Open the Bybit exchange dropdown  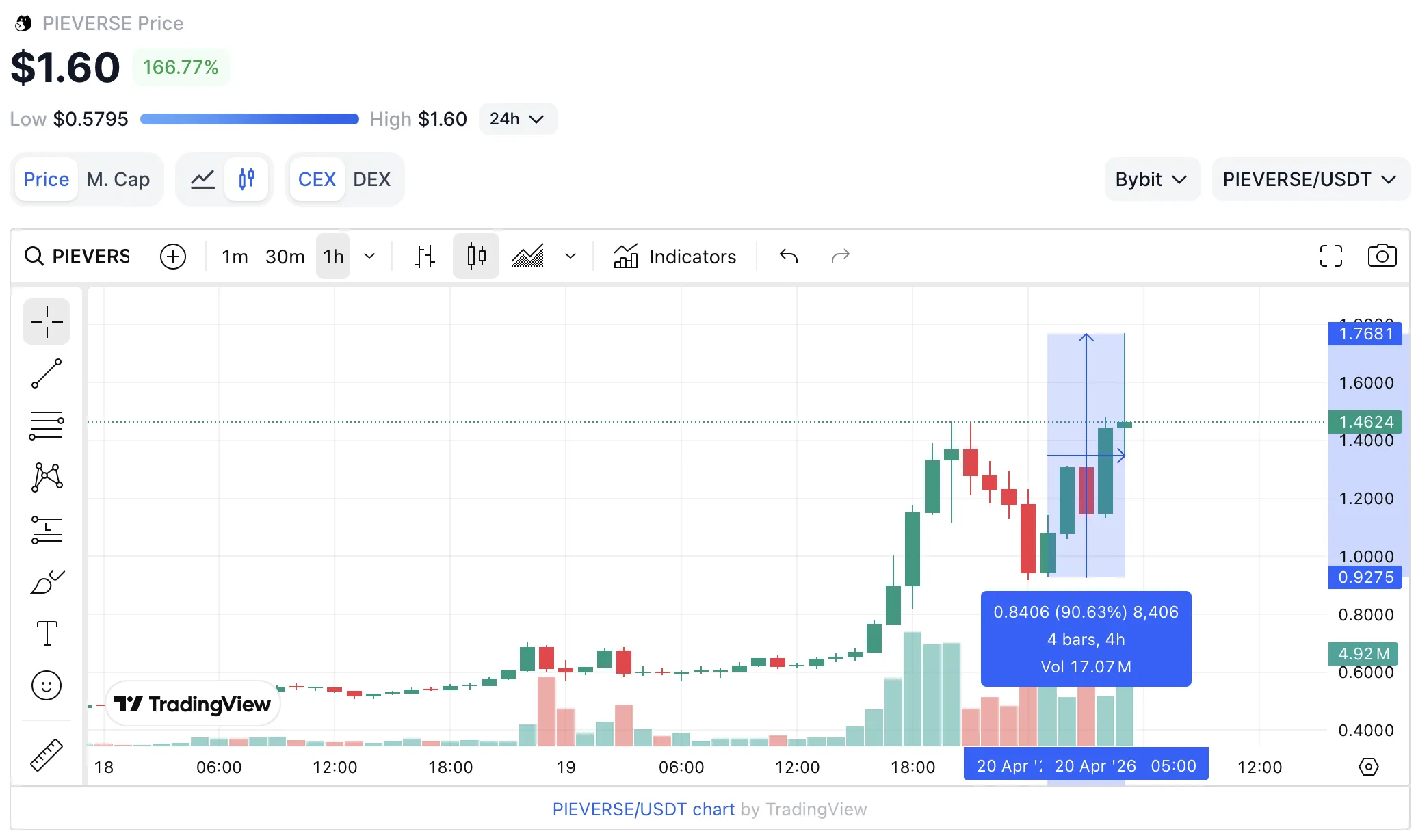[1151, 179]
